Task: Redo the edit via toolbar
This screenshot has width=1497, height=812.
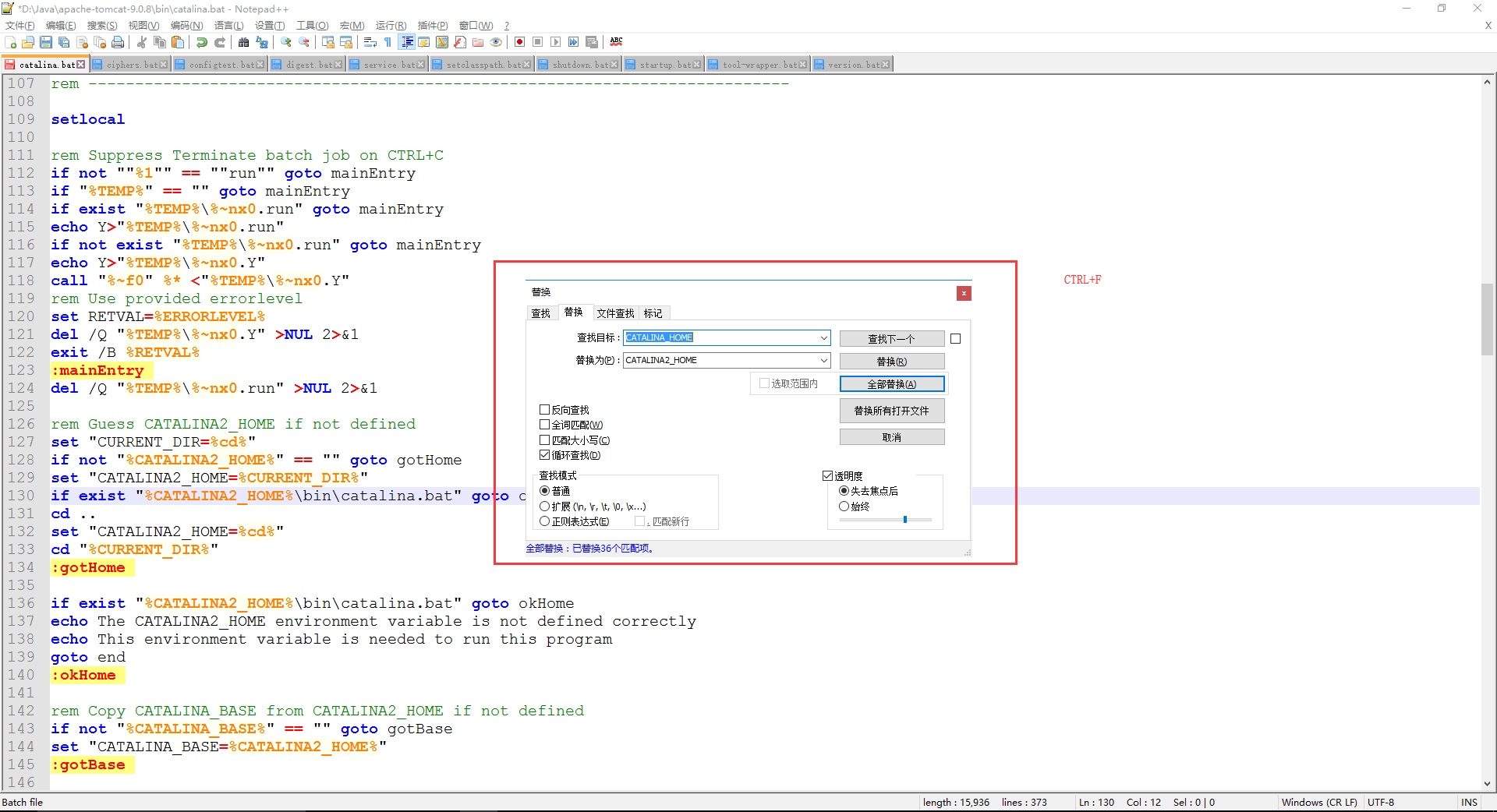Action: pos(220,42)
